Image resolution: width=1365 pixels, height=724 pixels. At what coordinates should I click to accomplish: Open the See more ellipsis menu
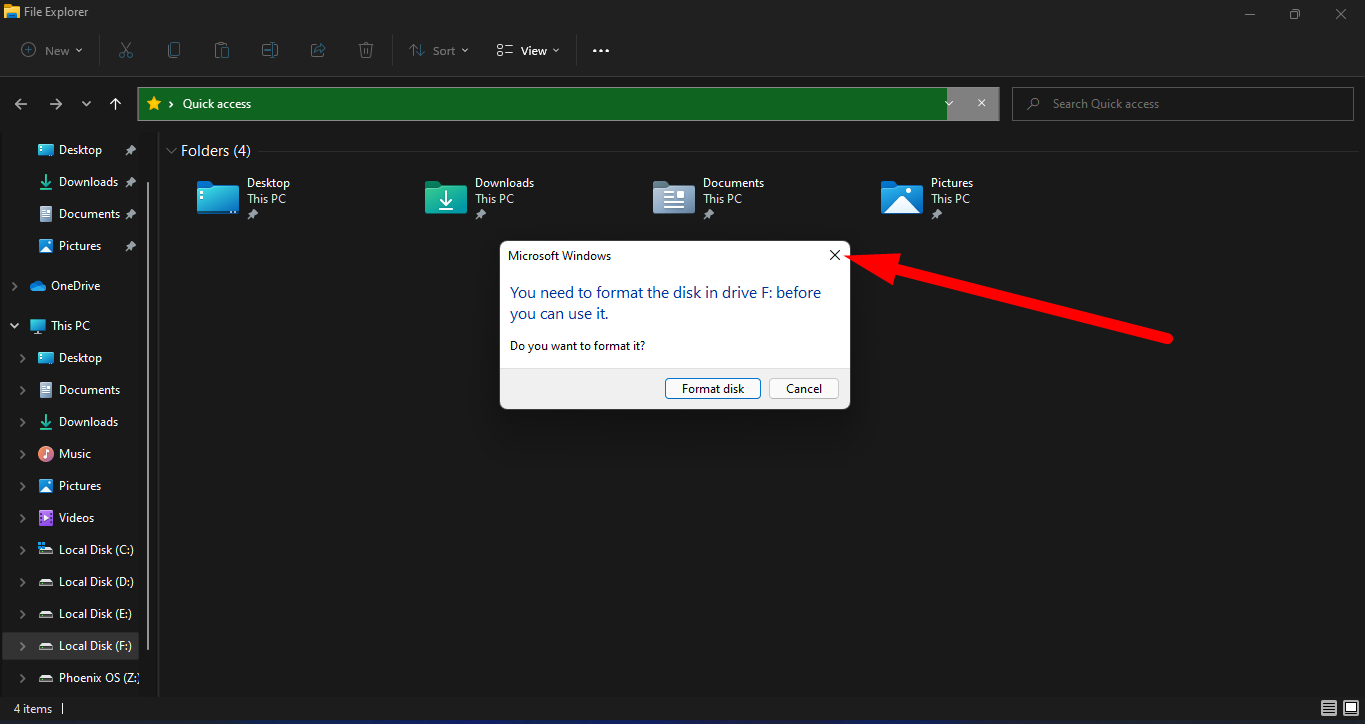point(601,50)
